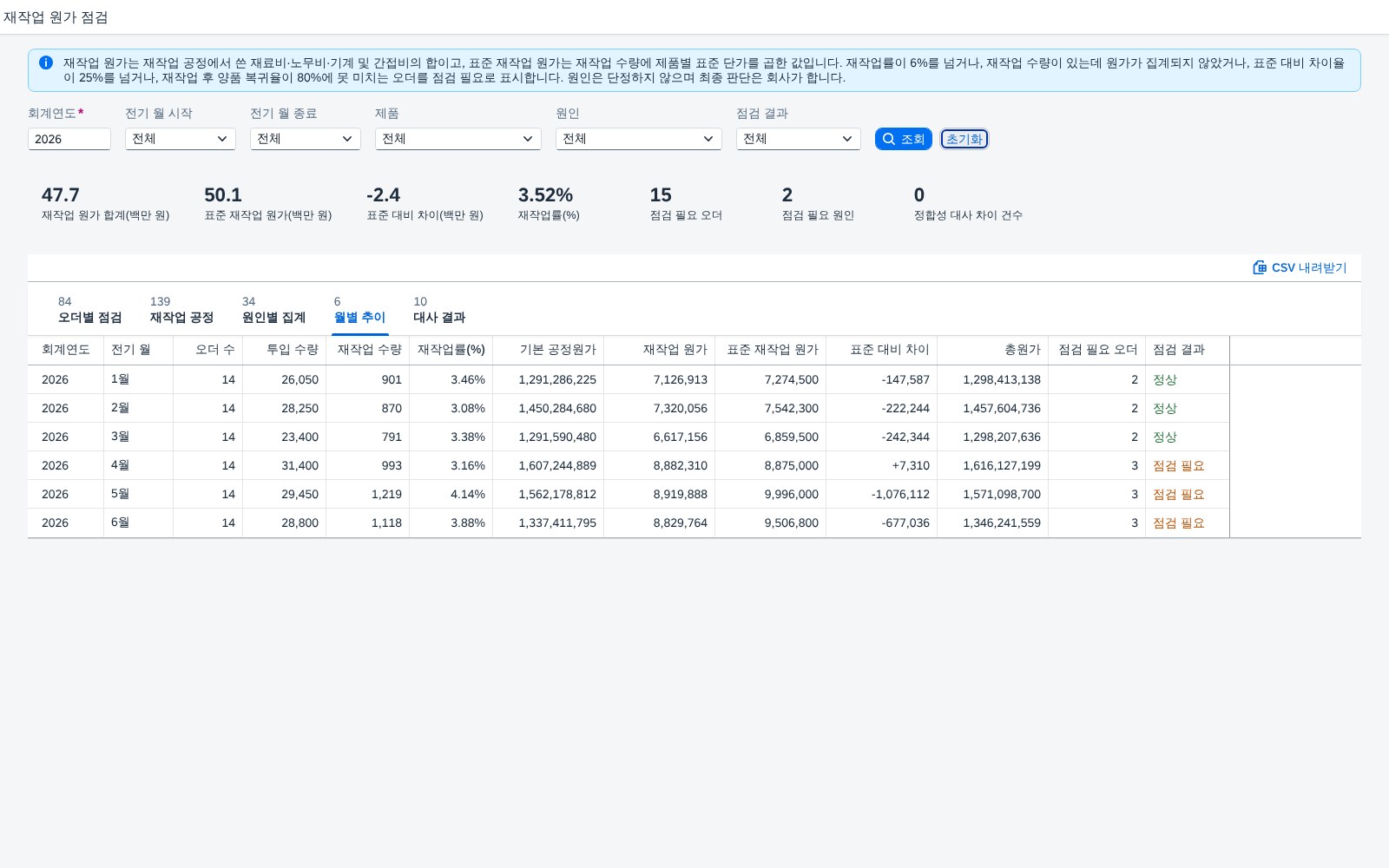Switch to the 재작업 공정 tab
Screen dimensions: 1389x868
click(x=181, y=310)
